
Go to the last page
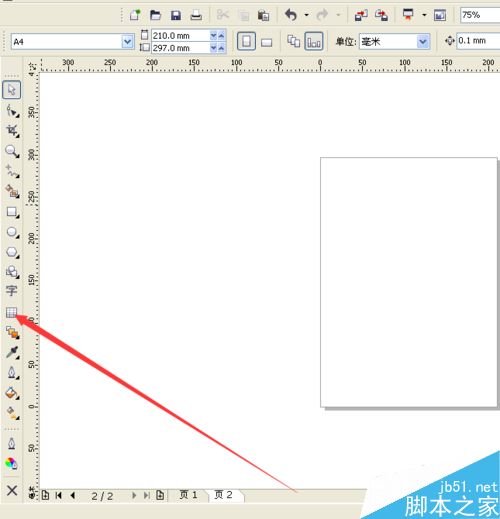[147, 496]
